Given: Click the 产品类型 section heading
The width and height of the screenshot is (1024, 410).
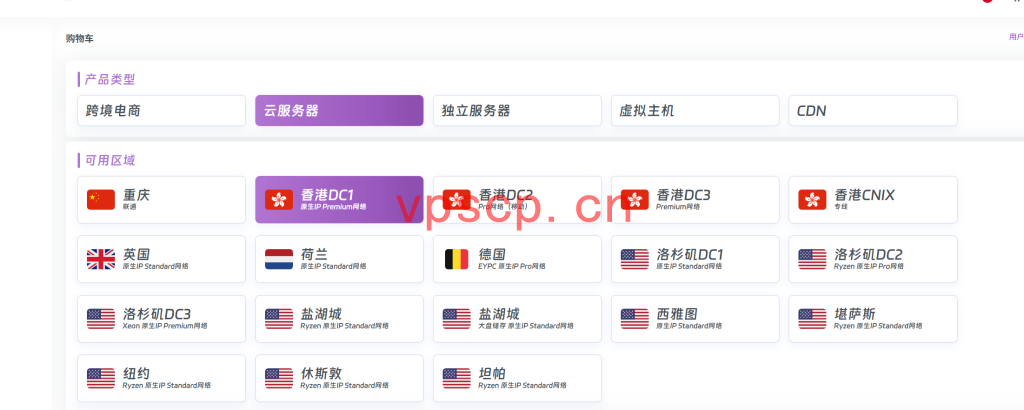Looking at the screenshot, I should pos(110,80).
